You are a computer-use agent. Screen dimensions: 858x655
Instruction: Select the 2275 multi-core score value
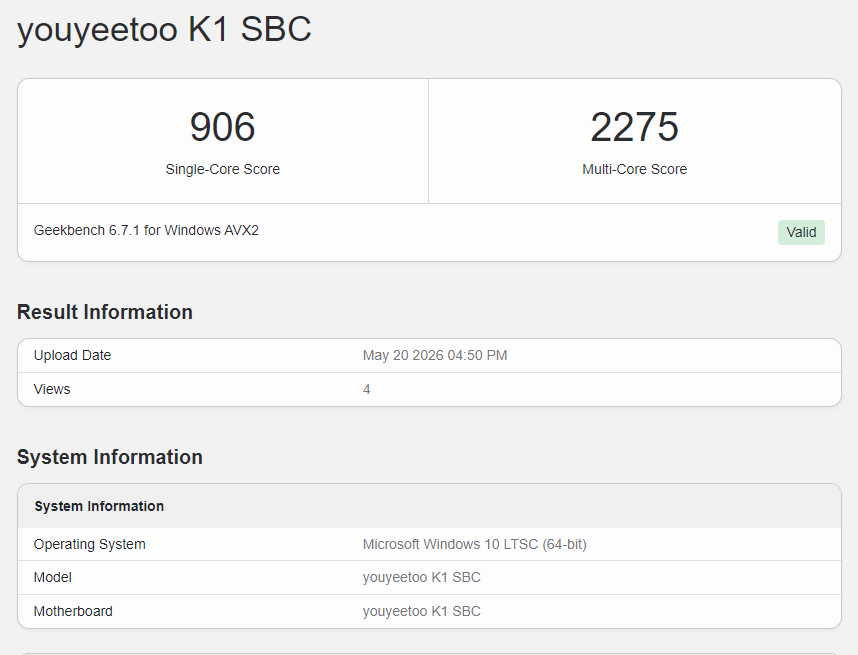634,127
